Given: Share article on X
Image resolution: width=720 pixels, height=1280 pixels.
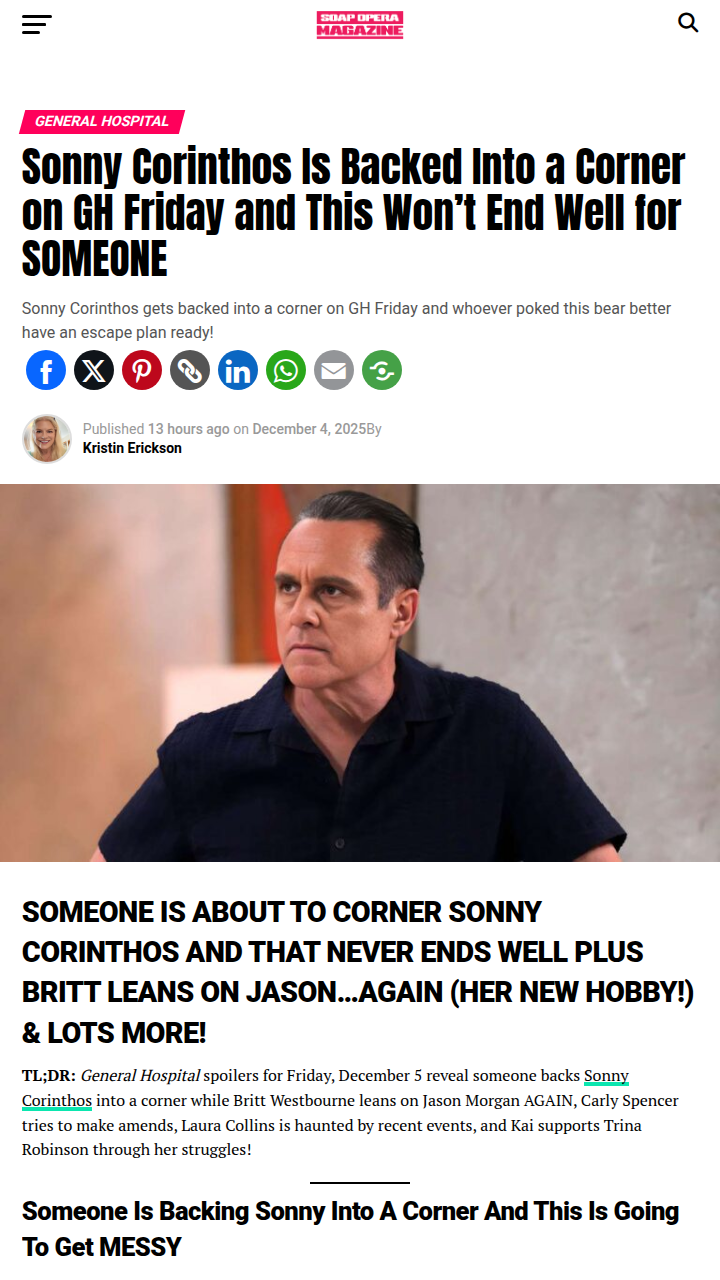Looking at the screenshot, I should tap(94, 370).
